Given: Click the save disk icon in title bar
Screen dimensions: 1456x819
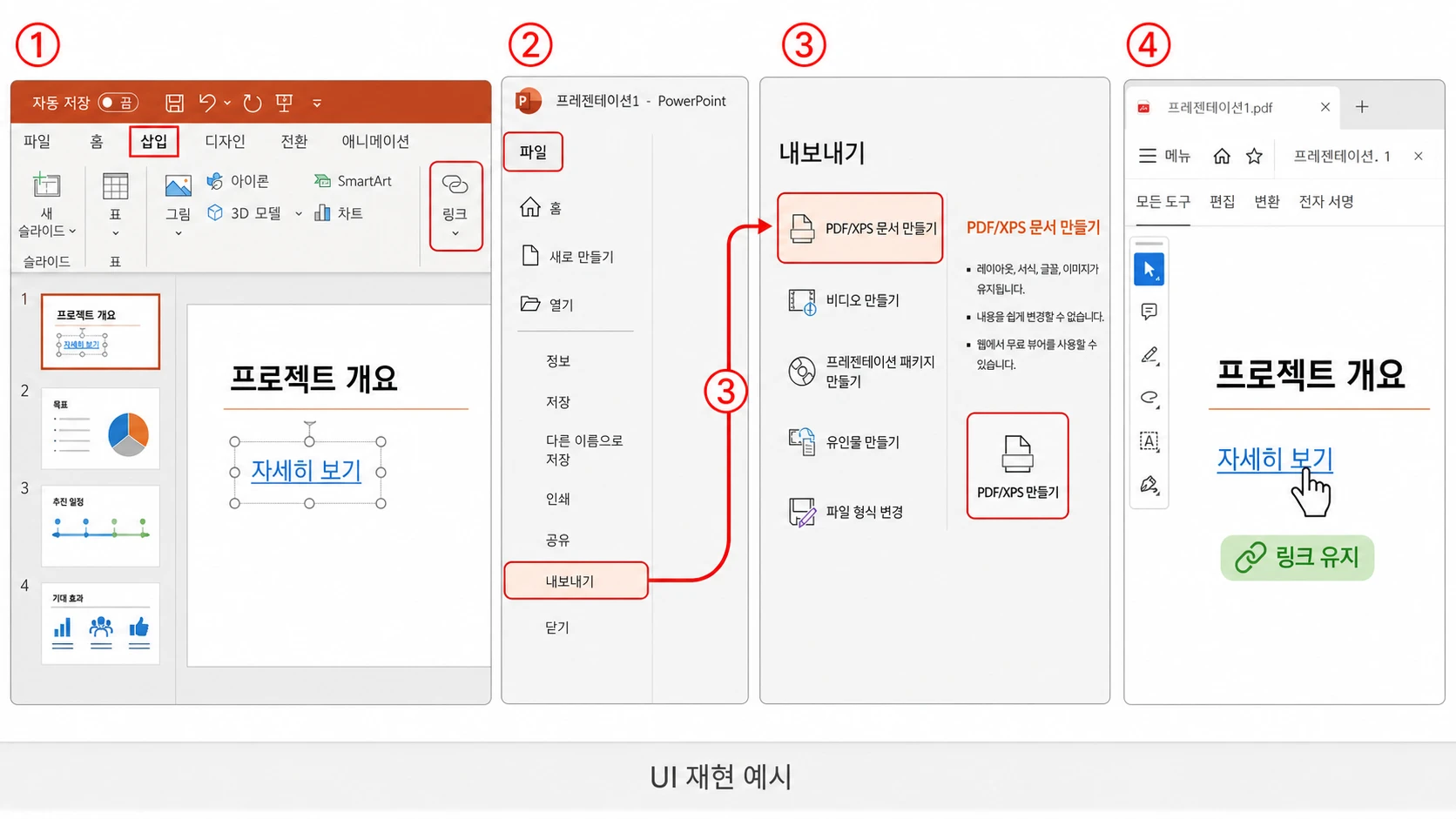Looking at the screenshot, I should click(174, 103).
